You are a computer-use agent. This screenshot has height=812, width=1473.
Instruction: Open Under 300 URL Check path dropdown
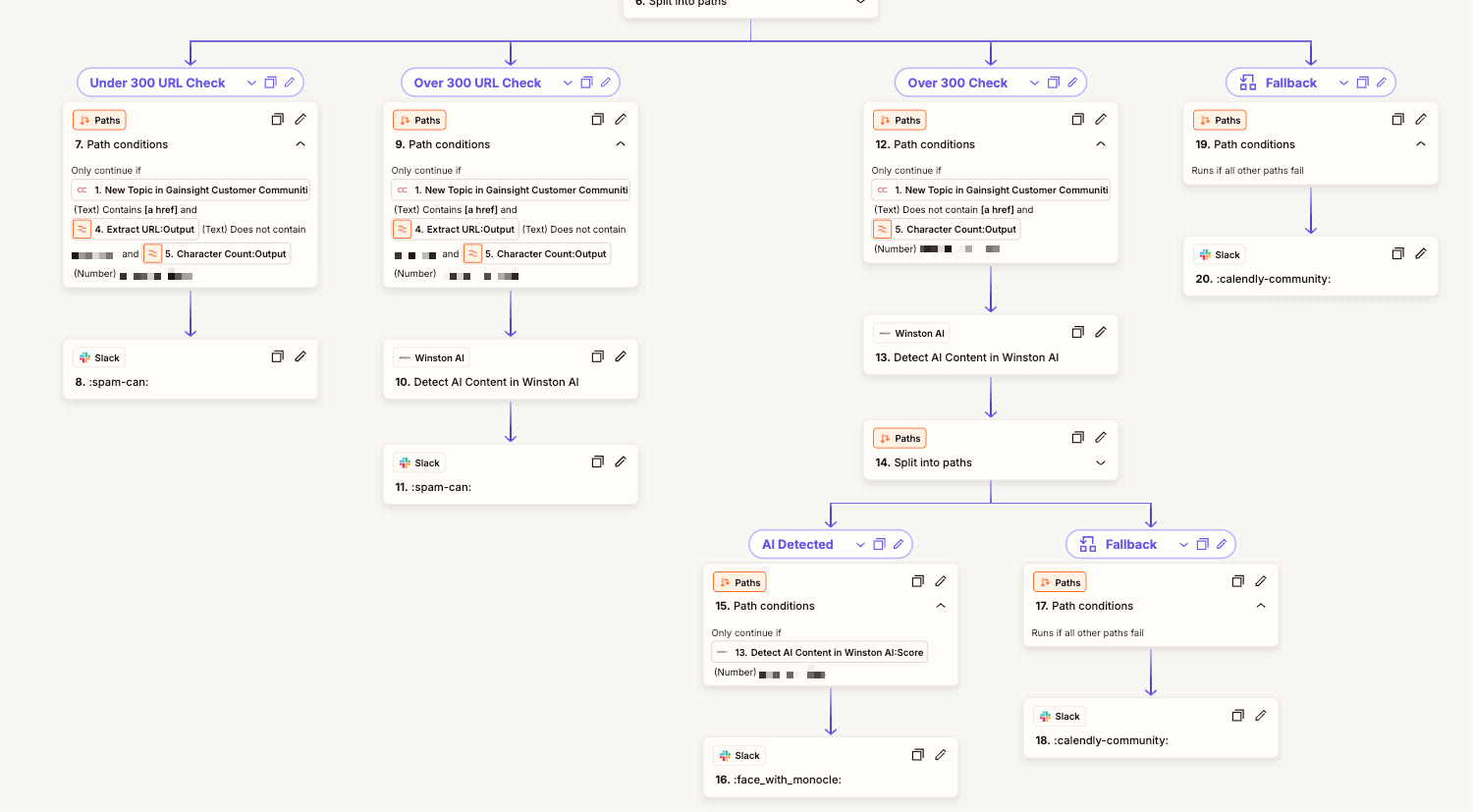coord(251,82)
